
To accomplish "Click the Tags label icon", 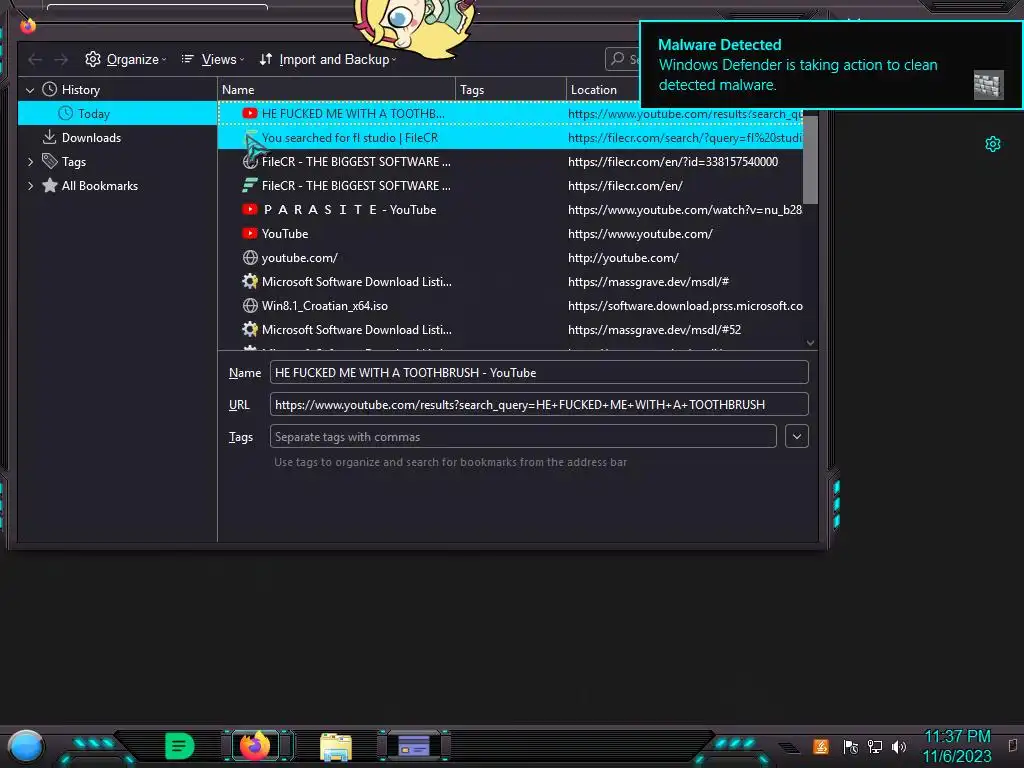I will pyautogui.click(x=50, y=161).
